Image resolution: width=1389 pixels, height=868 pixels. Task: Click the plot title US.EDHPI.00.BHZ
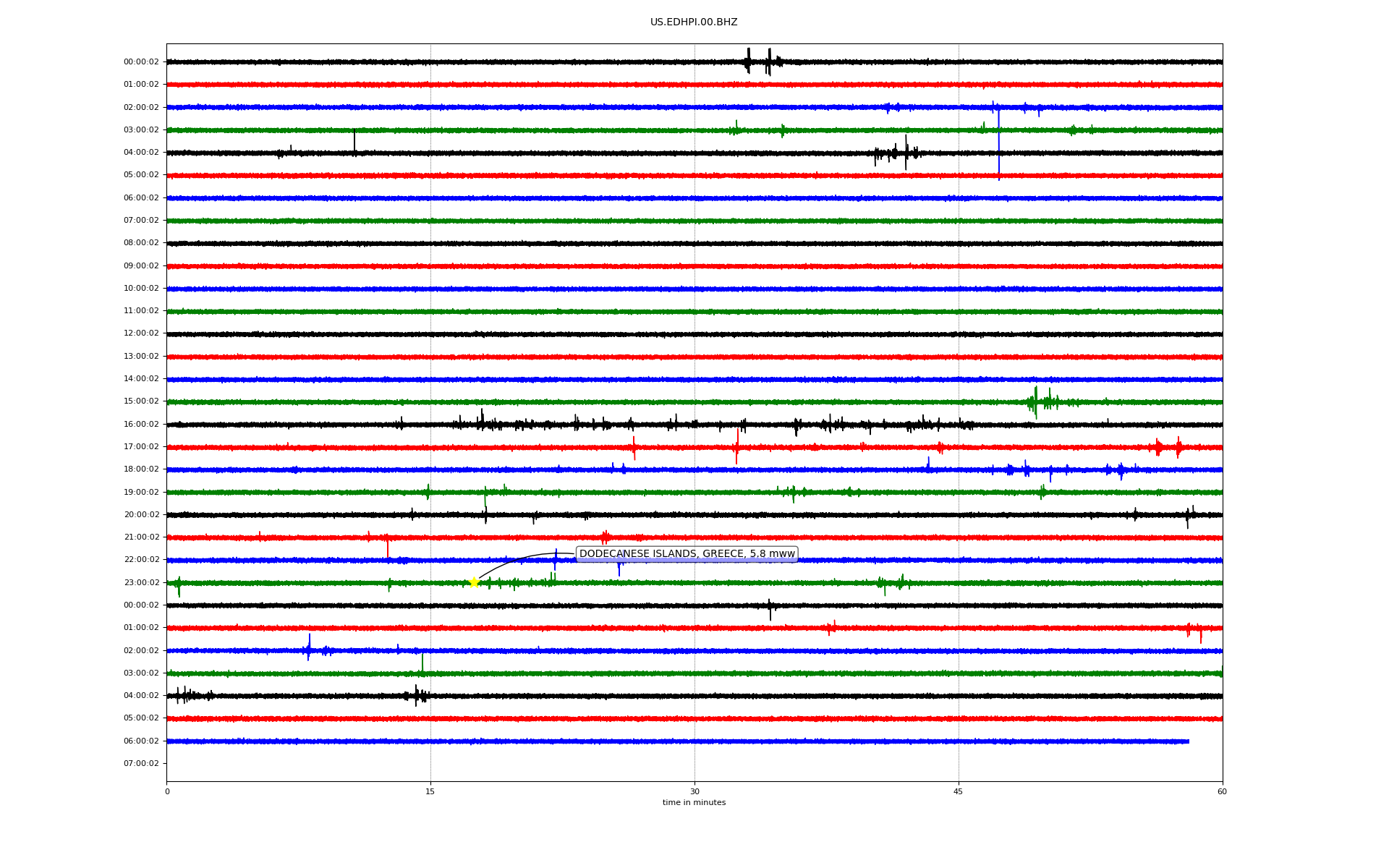pos(694,22)
